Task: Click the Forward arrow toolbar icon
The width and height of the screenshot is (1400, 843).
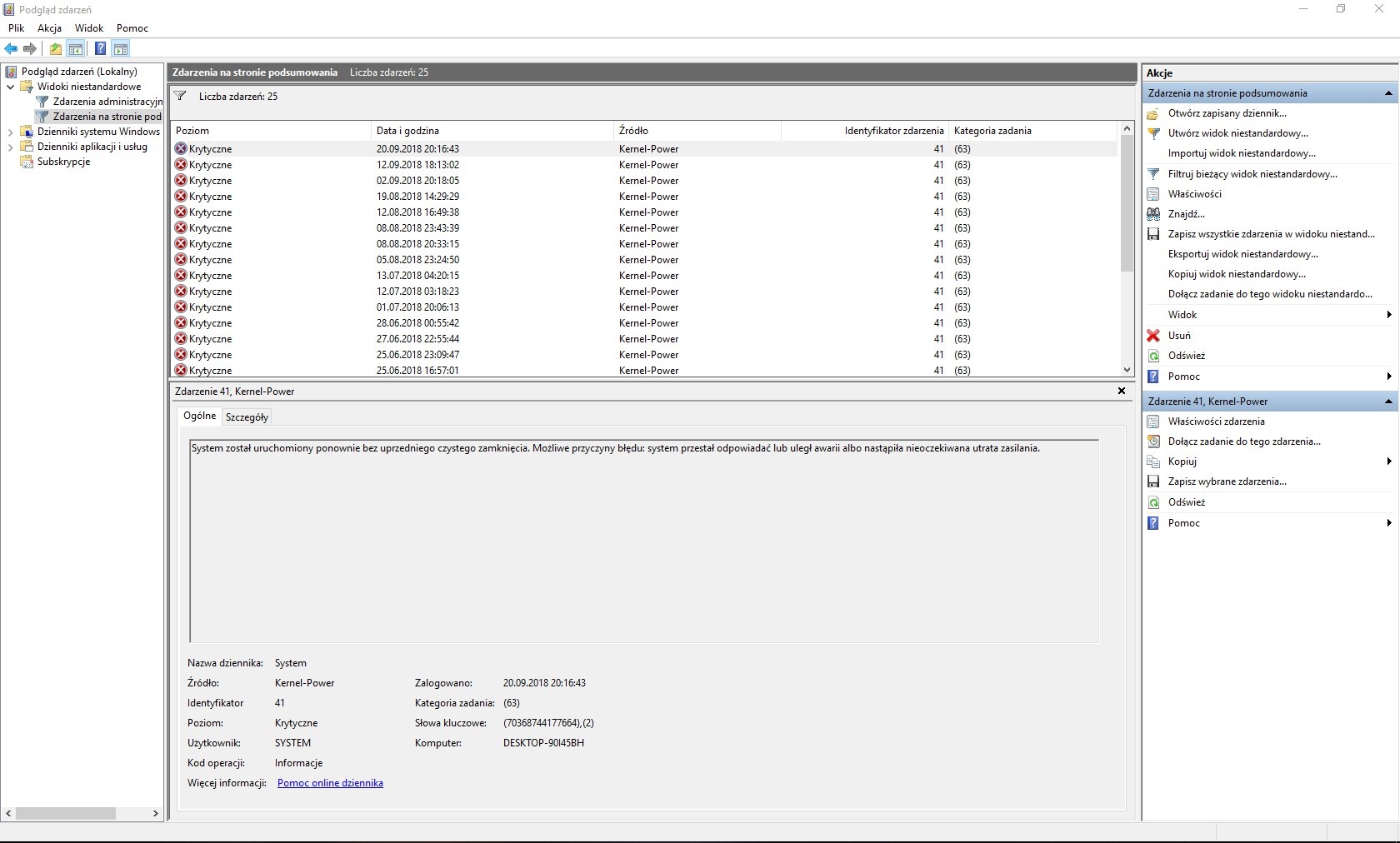Action: pyautogui.click(x=30, y=48)
